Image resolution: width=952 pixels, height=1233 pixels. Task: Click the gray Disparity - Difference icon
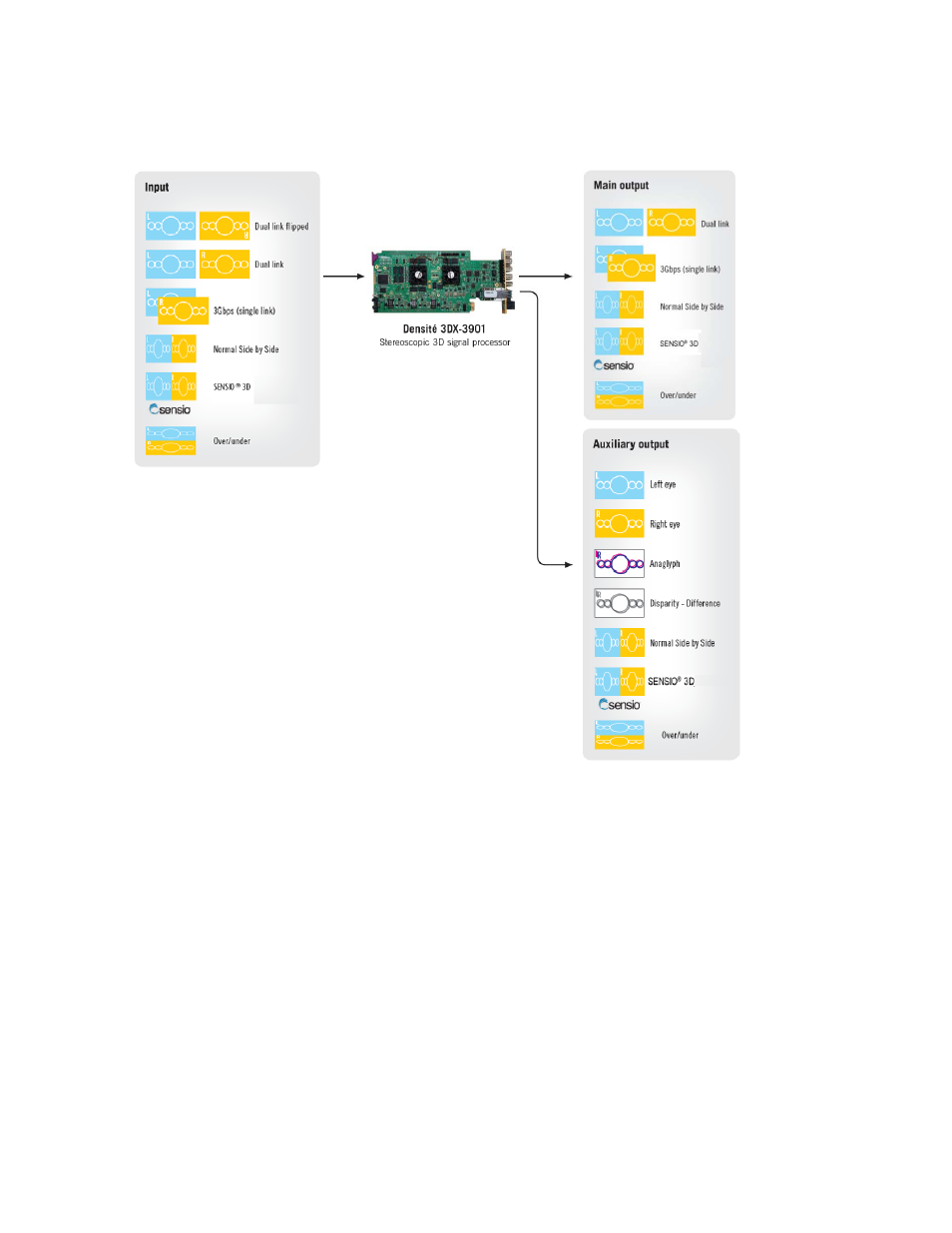coord(620,603)
